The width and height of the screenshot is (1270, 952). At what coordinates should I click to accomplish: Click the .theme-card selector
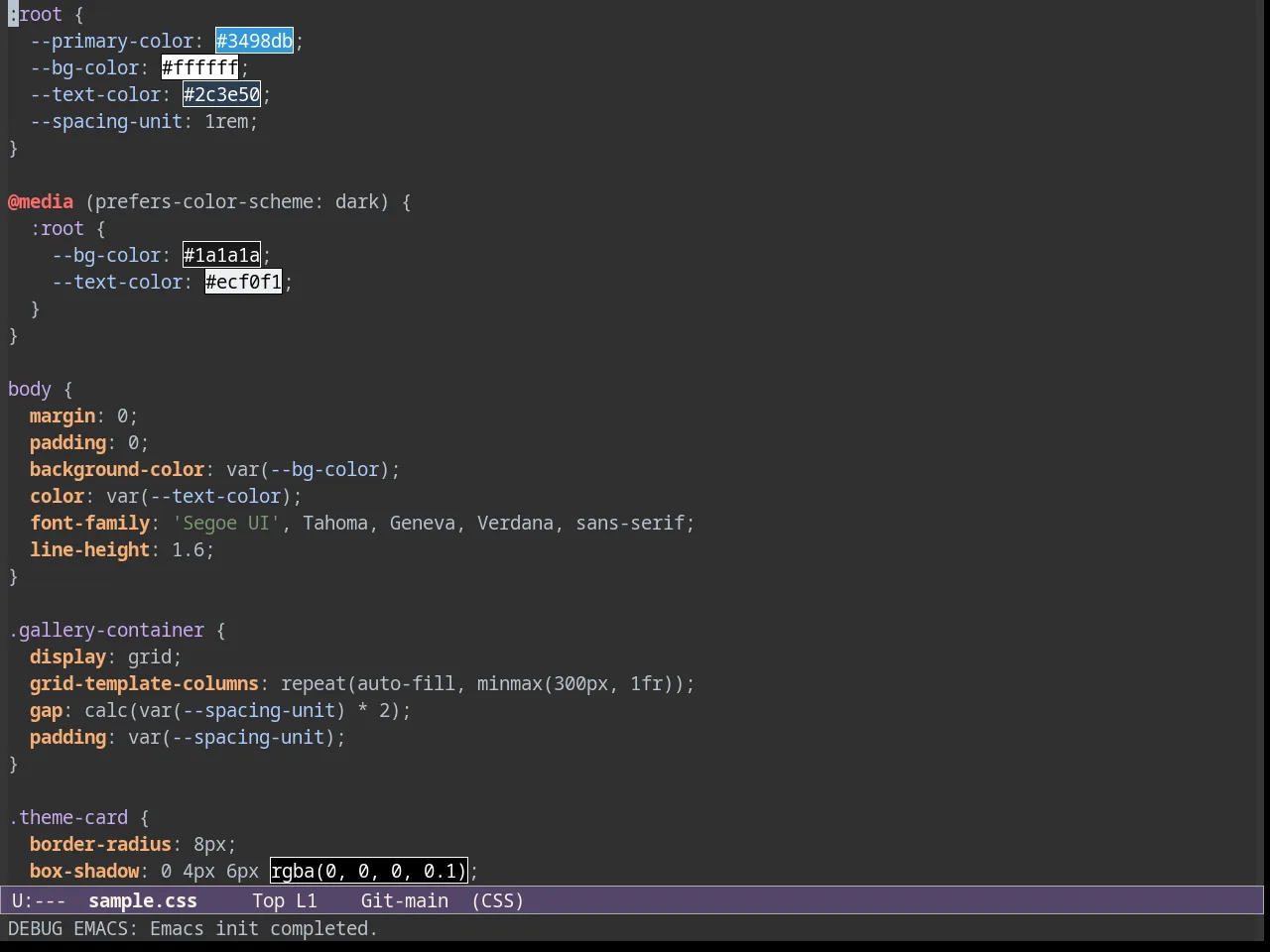68,817
